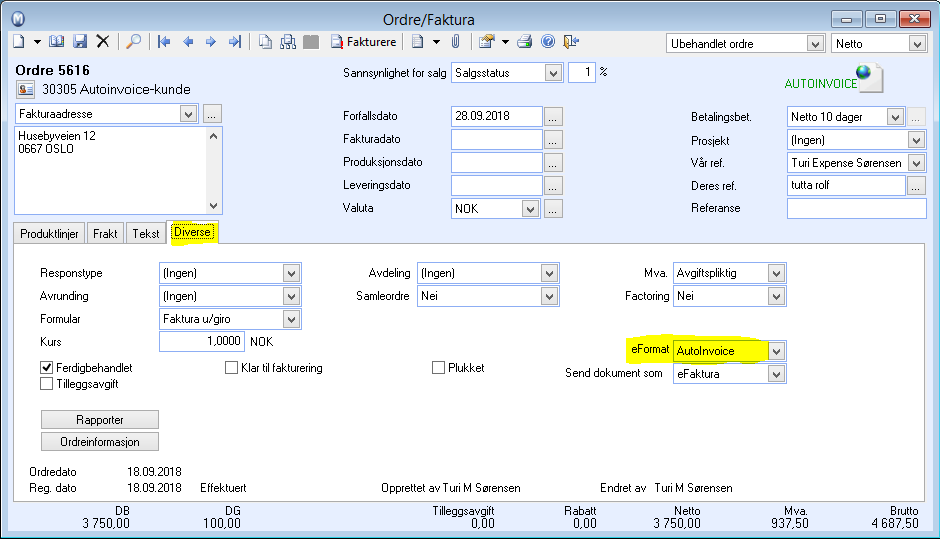The image size is (940, 539).
Task: Open help with the question mark icon
Action: click(548, 41)
